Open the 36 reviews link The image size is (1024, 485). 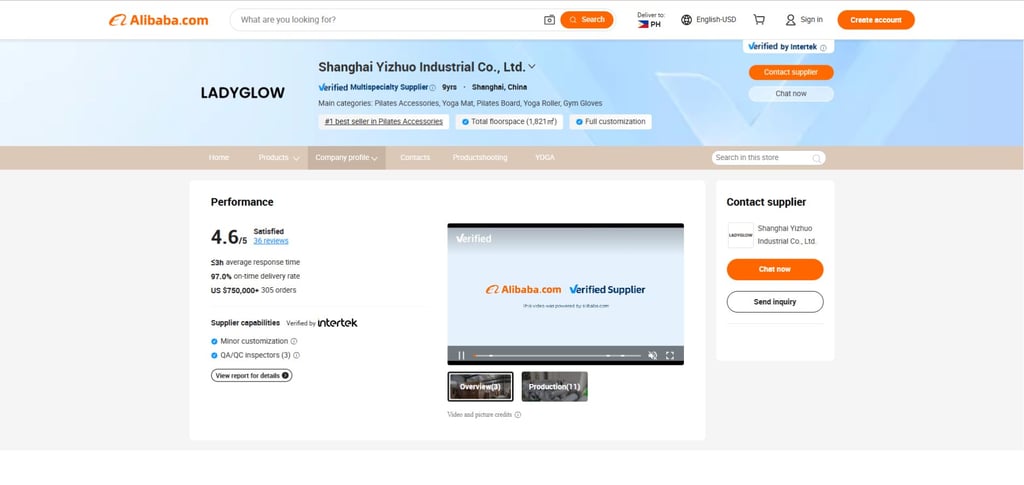tap(270, 241)
